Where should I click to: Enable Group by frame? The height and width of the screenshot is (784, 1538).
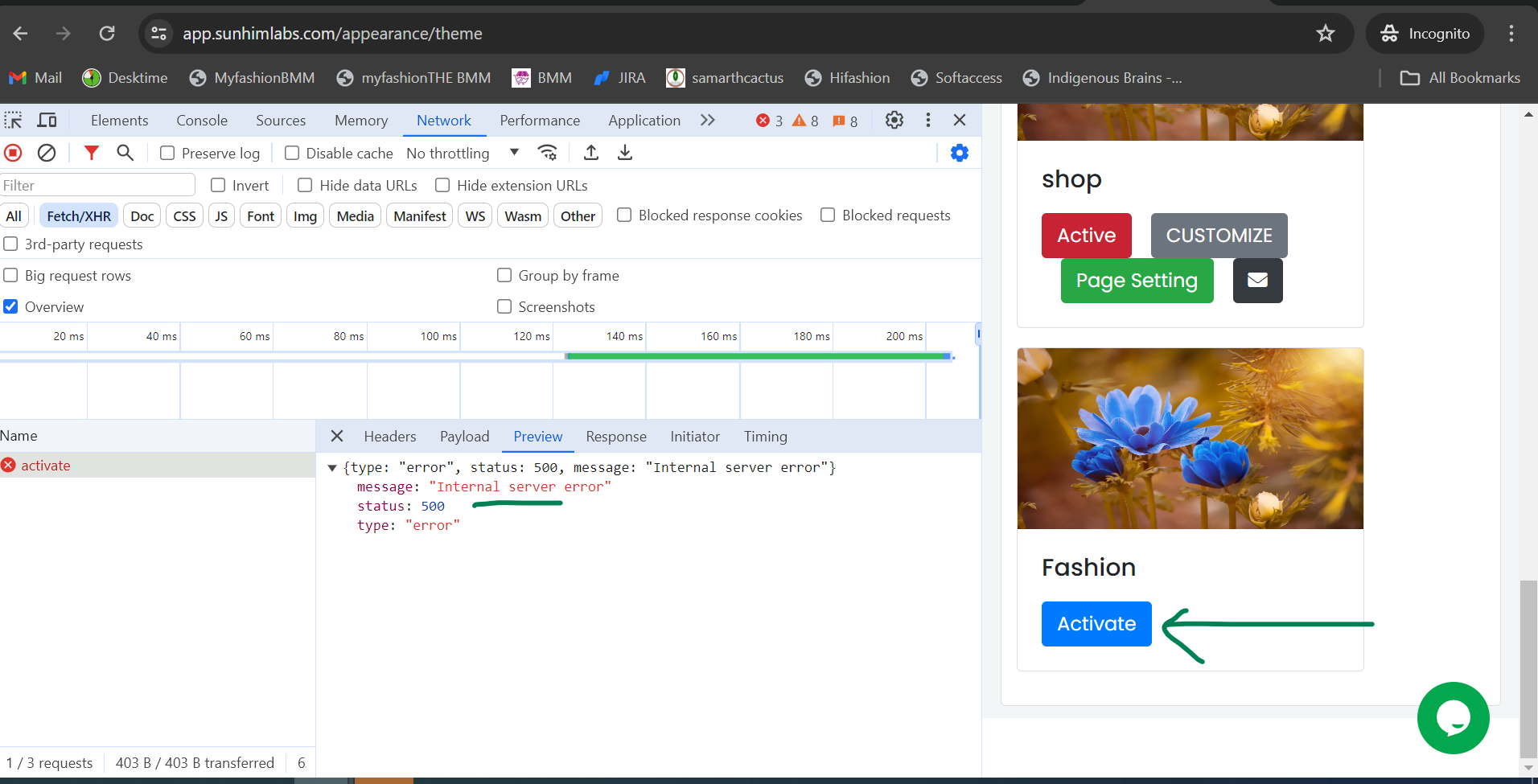[504, 275]
